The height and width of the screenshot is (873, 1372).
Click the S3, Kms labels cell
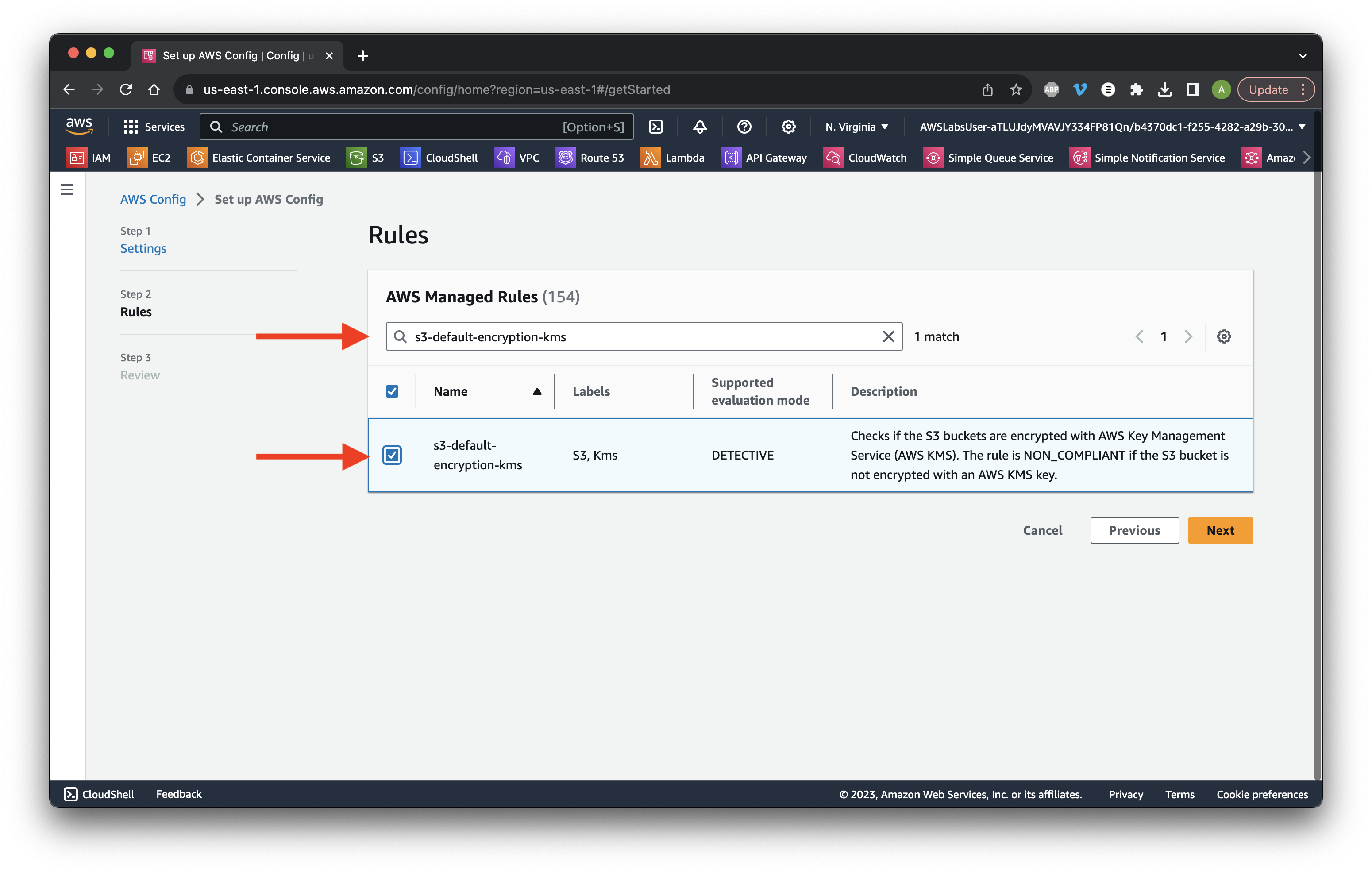click(x=595, y=455)
